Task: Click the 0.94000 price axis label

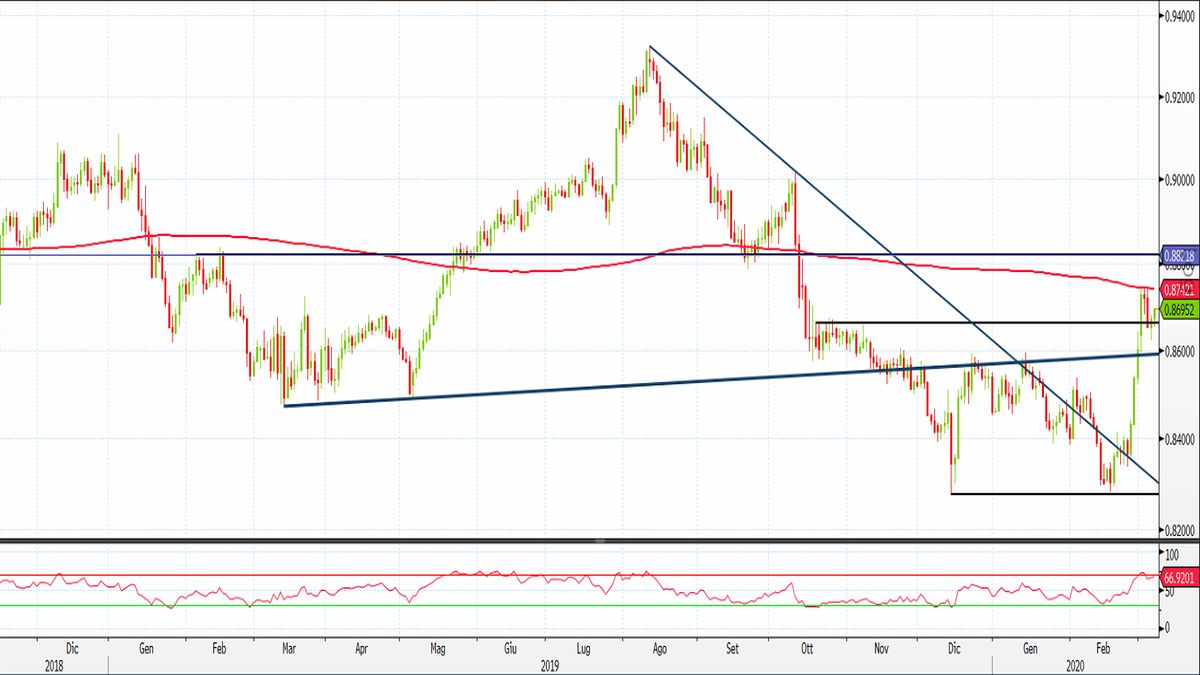Action: pos(1180,15)
